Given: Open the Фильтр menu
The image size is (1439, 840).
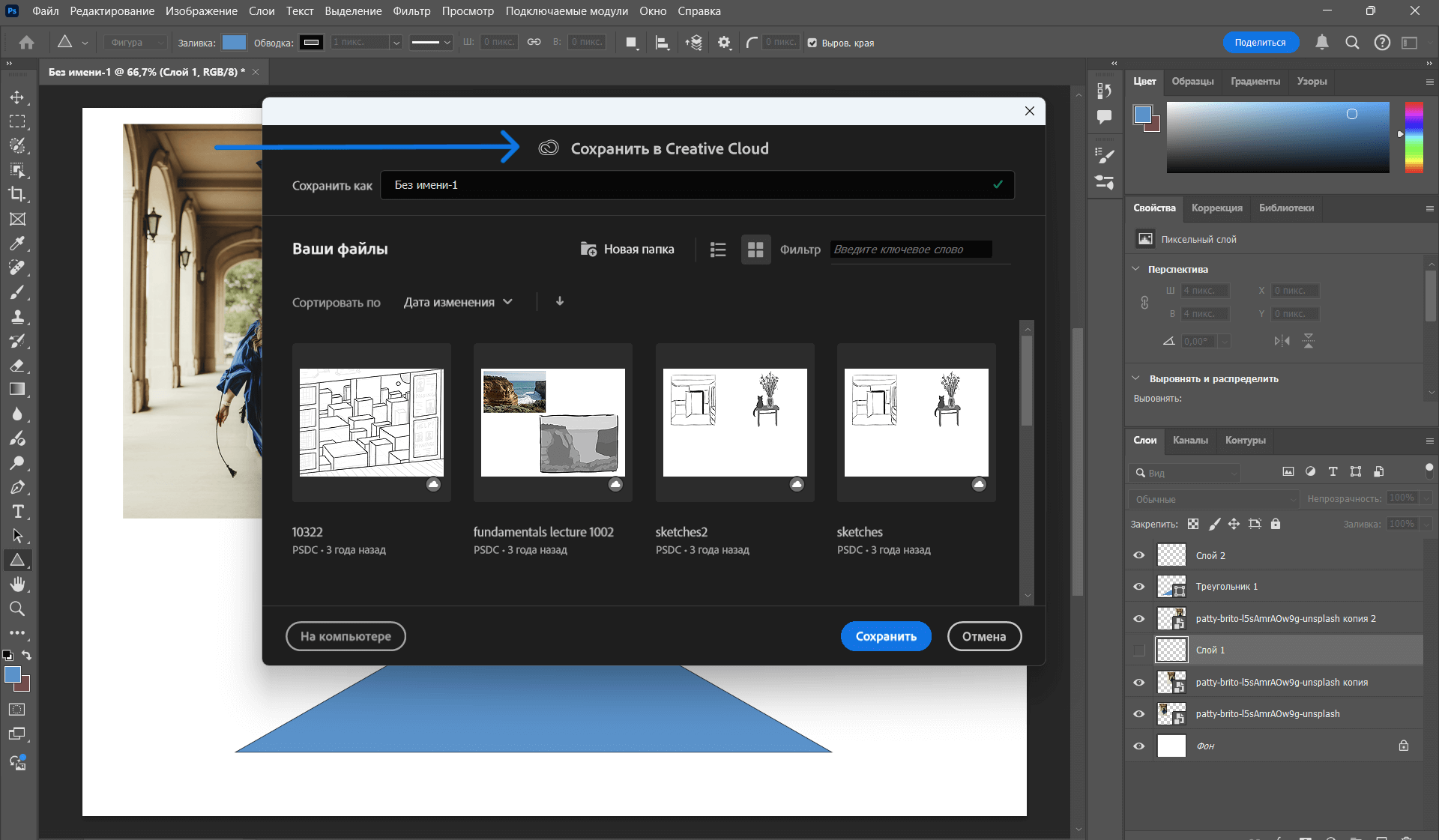Looking at the screenshot, I should (411, 11).
